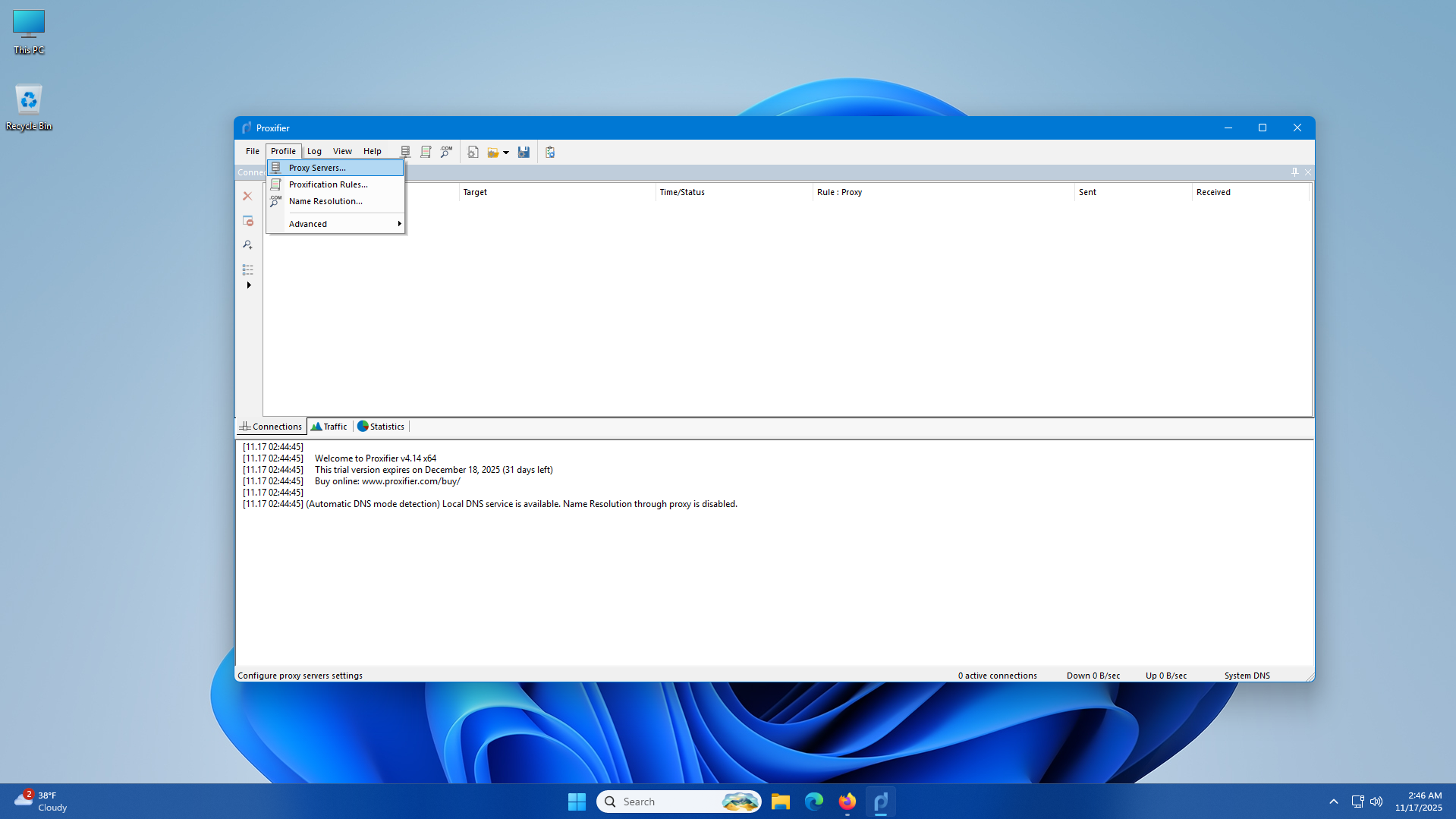Switch to the Statistics tab
Image resolution: width=1456 pixels, height=819 pixels.
(x=381, y=427)
